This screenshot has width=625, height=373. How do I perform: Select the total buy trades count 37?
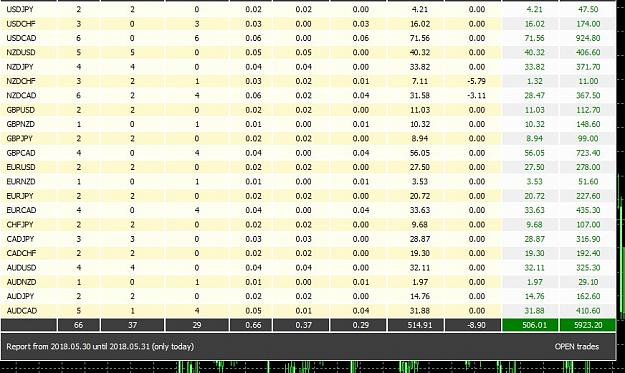(x=132, y=325)
